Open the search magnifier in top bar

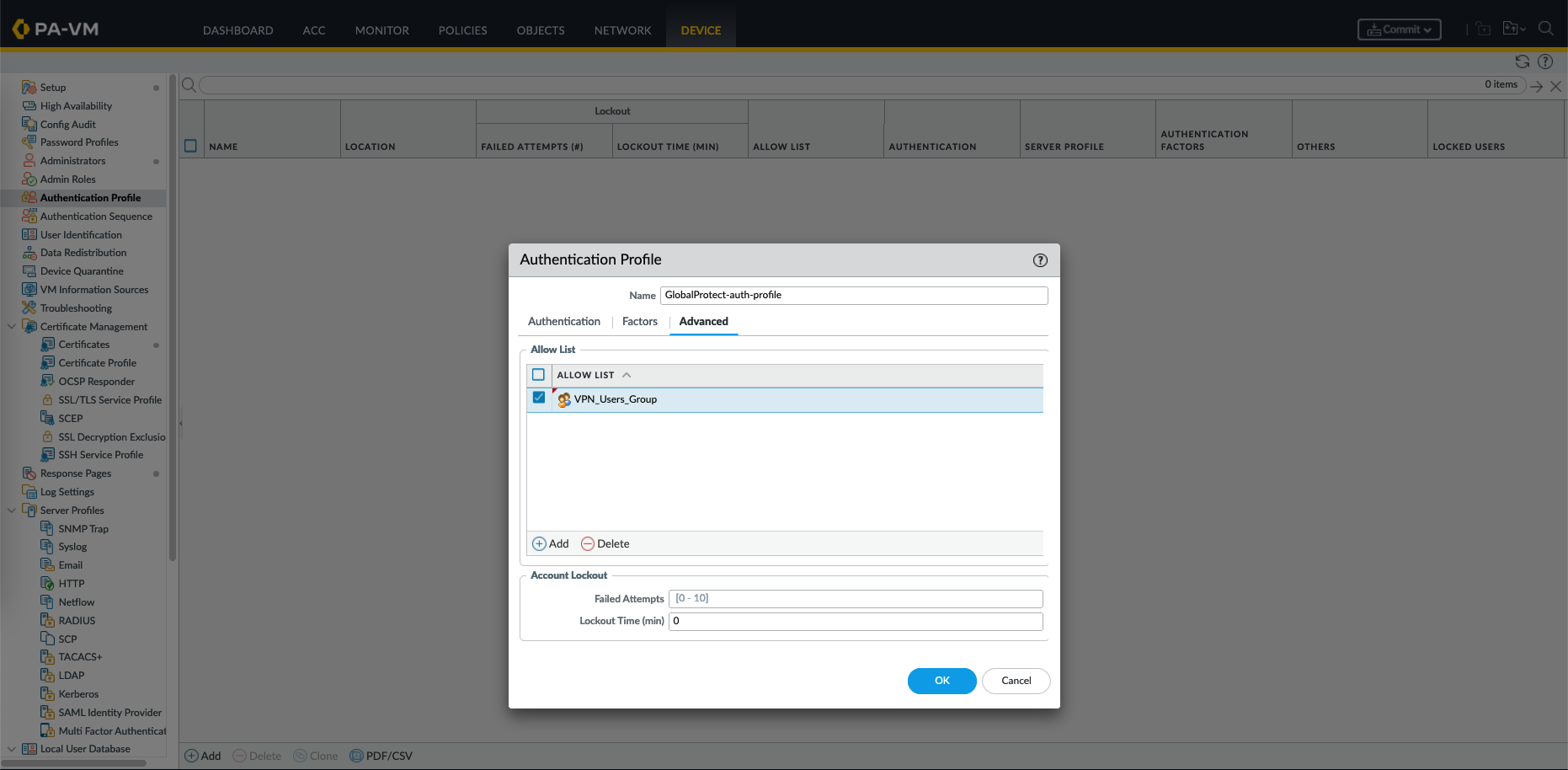(x=1545, y=29)
